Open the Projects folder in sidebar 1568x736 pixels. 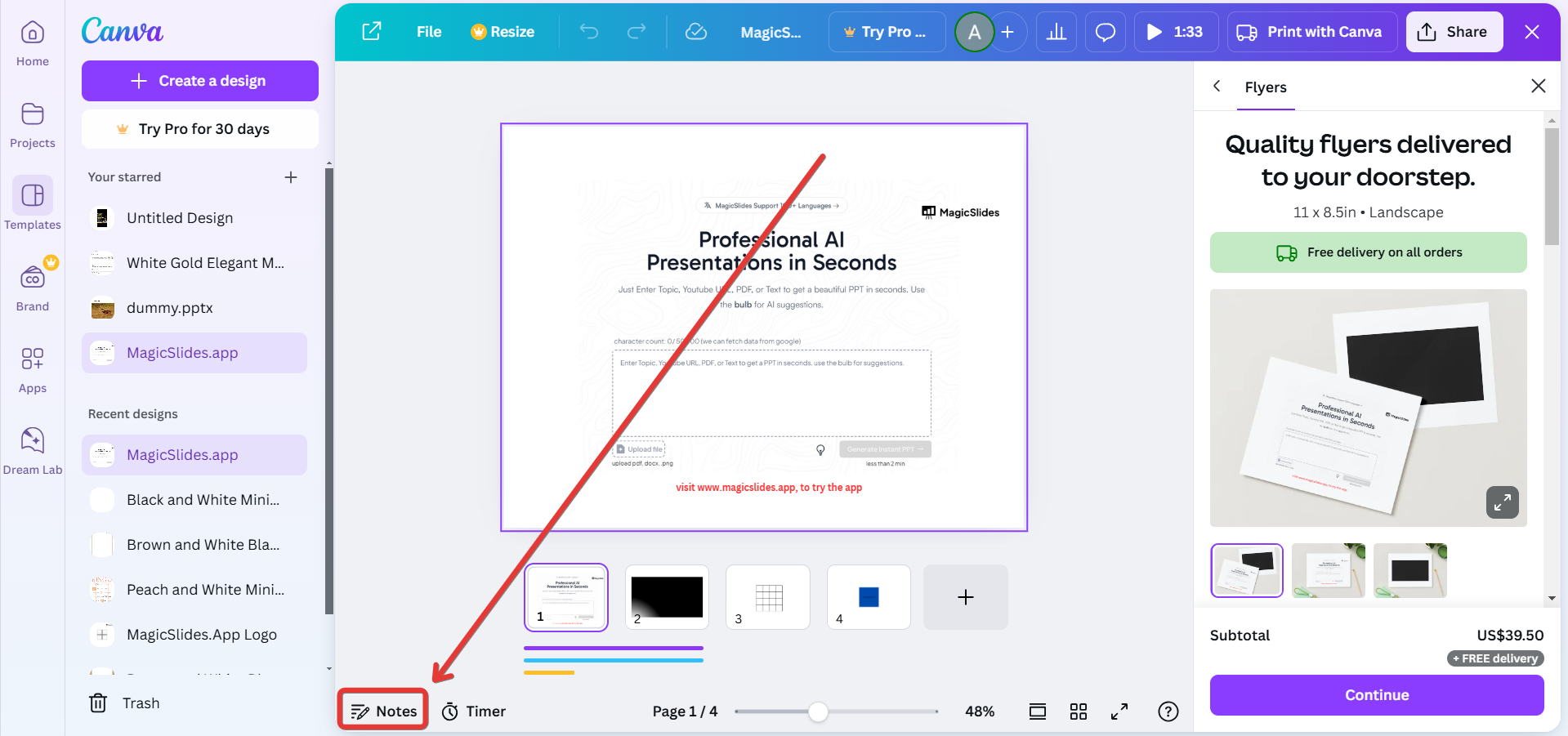(33, 126)
